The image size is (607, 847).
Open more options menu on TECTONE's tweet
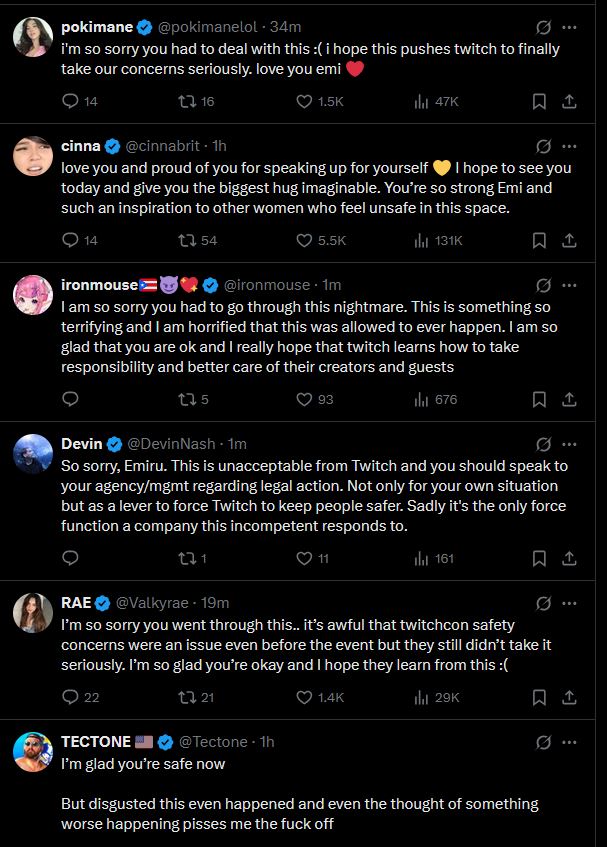point(570,742)
